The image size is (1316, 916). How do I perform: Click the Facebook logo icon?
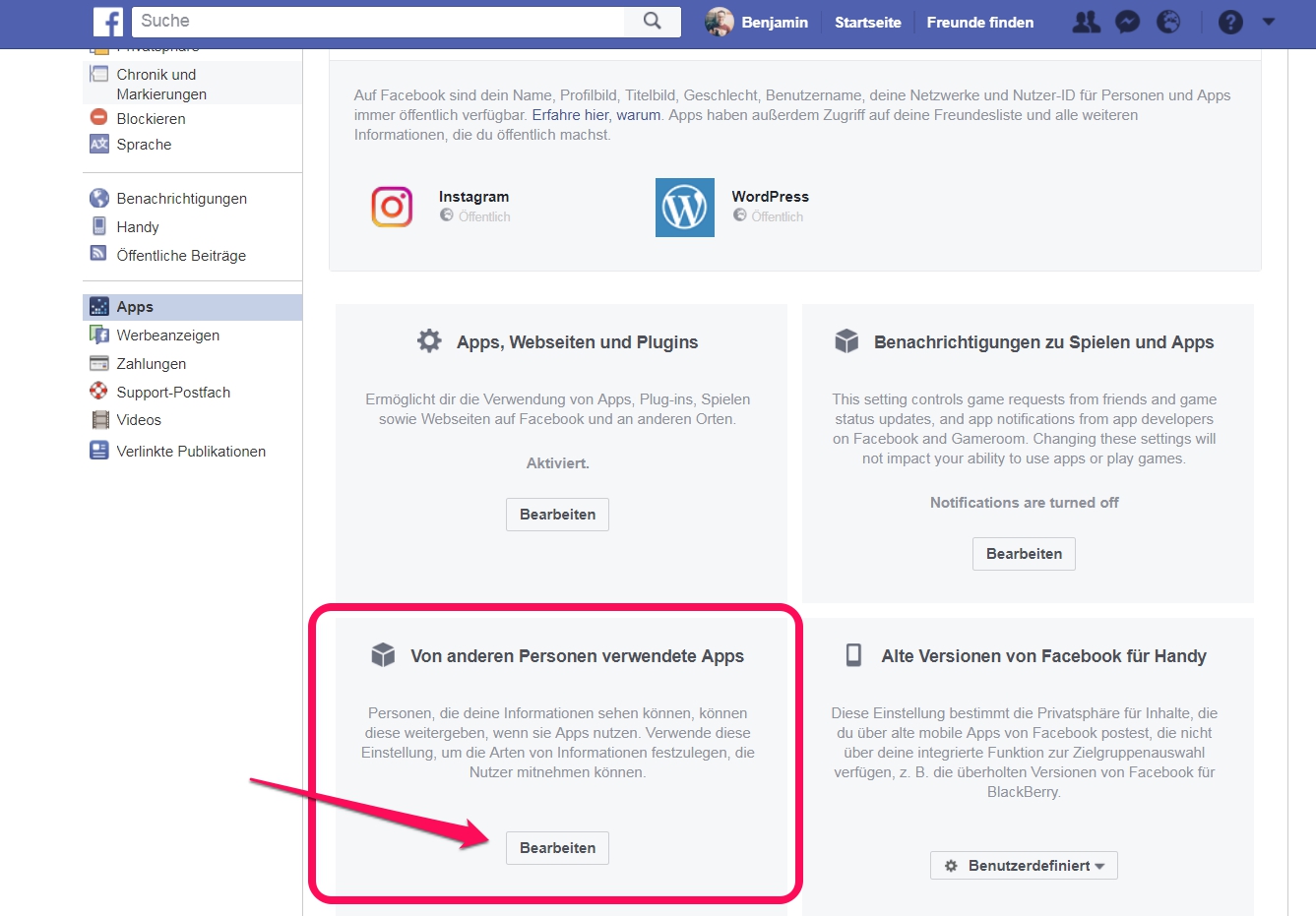coord(108,22)
